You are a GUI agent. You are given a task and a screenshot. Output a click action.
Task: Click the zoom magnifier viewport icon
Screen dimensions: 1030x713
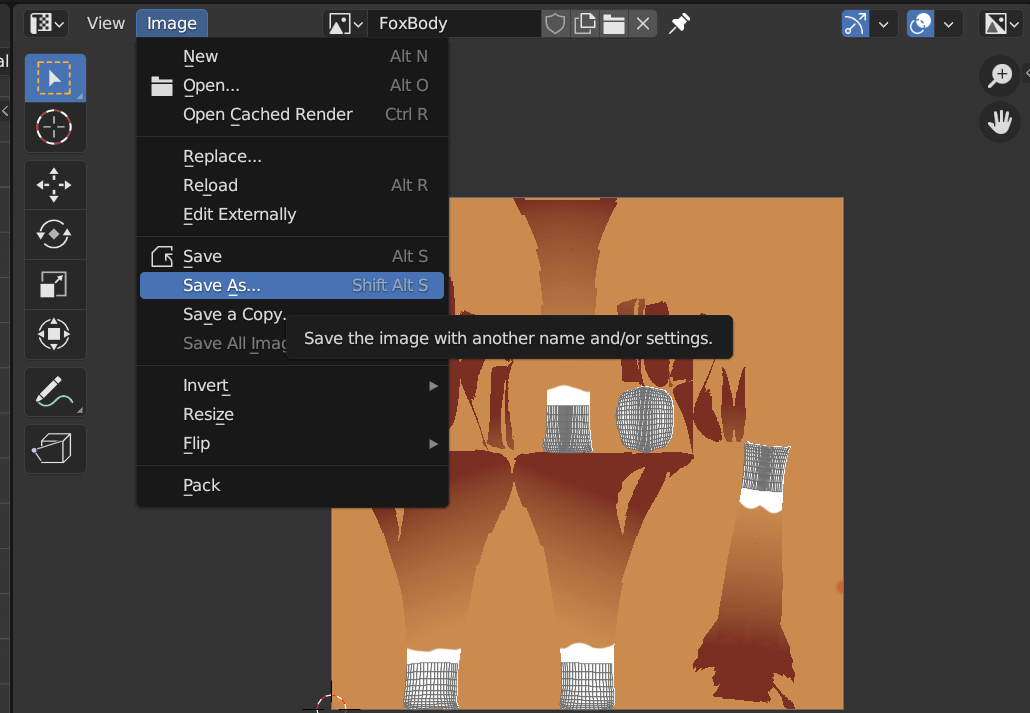[x=1000, y=76]
